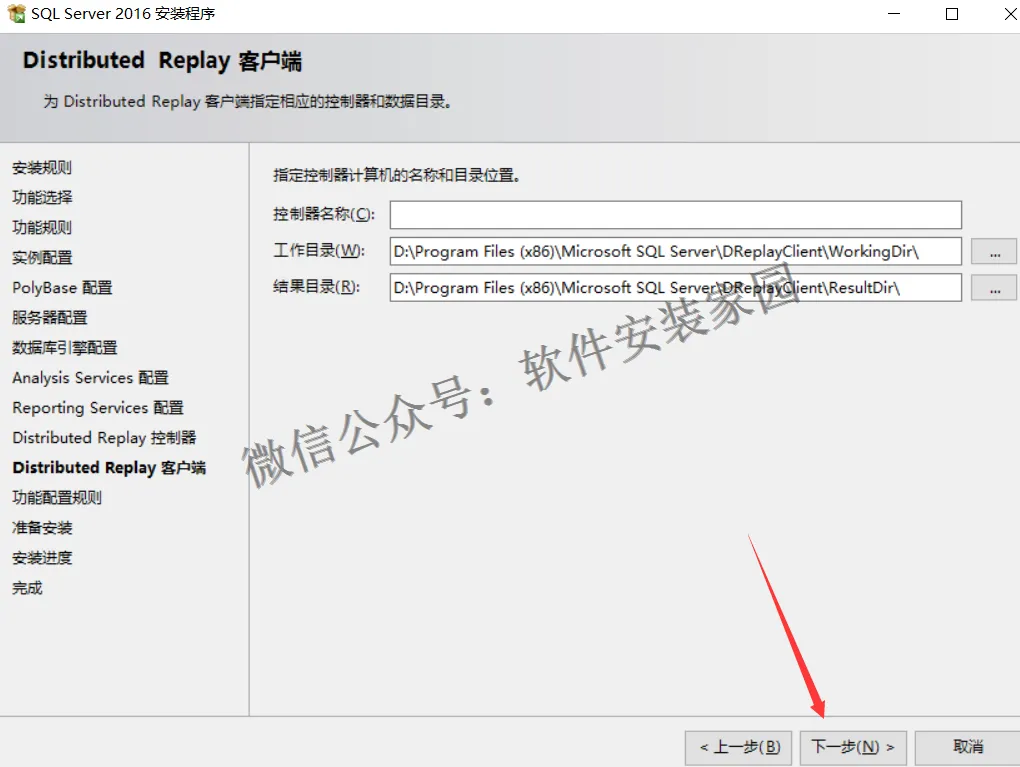The width and height of the screenshot is (1020, 767).
Task: Close the SQL Server 2016 installer window
Action: coord(1010,14)
